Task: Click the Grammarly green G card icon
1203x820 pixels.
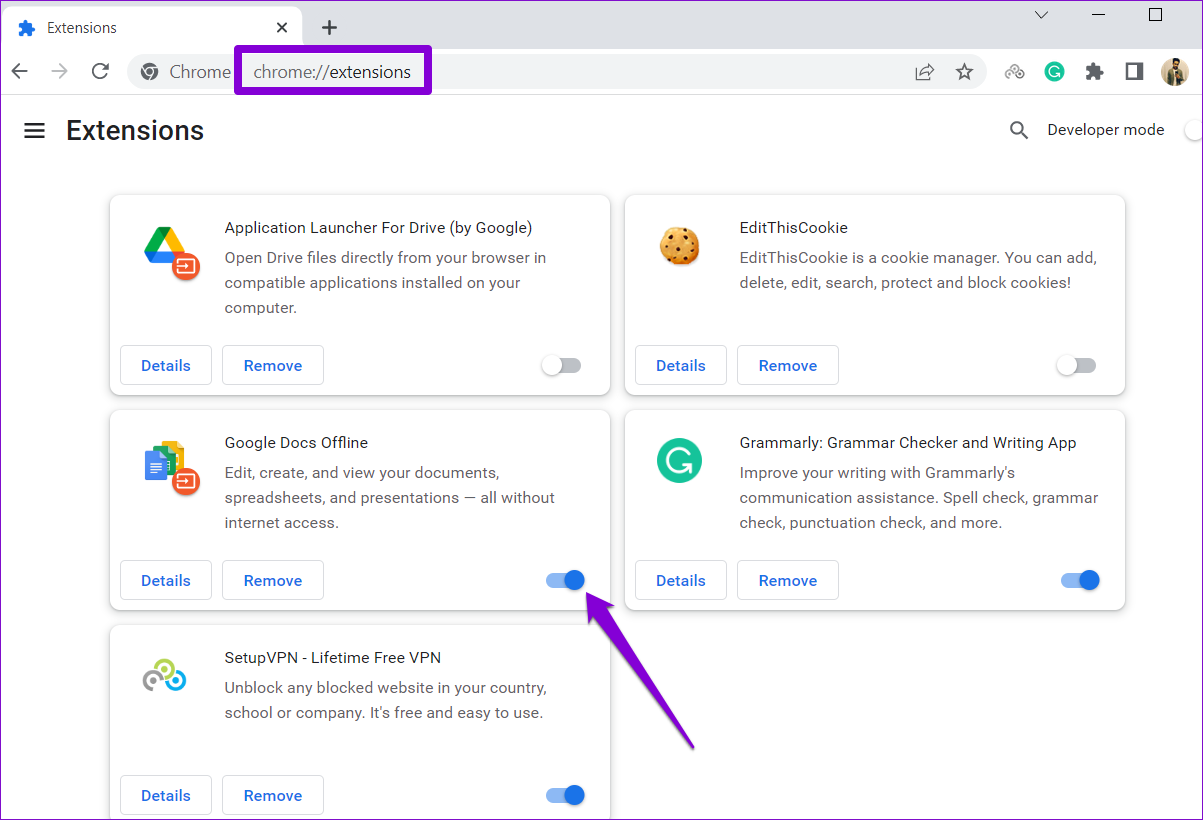Action: click(x=679, y=462)
